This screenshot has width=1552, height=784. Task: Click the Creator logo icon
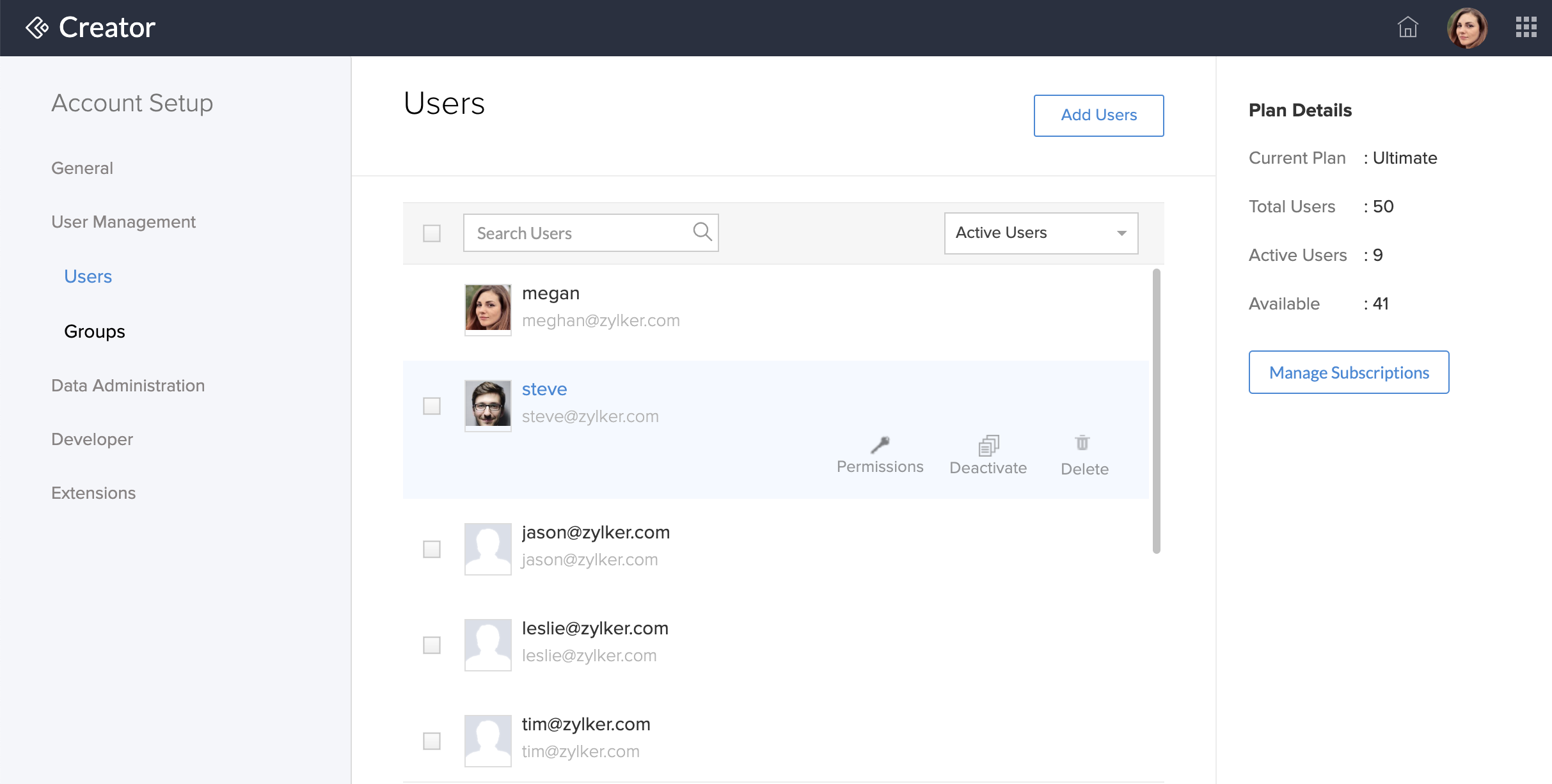pos(37,27)
